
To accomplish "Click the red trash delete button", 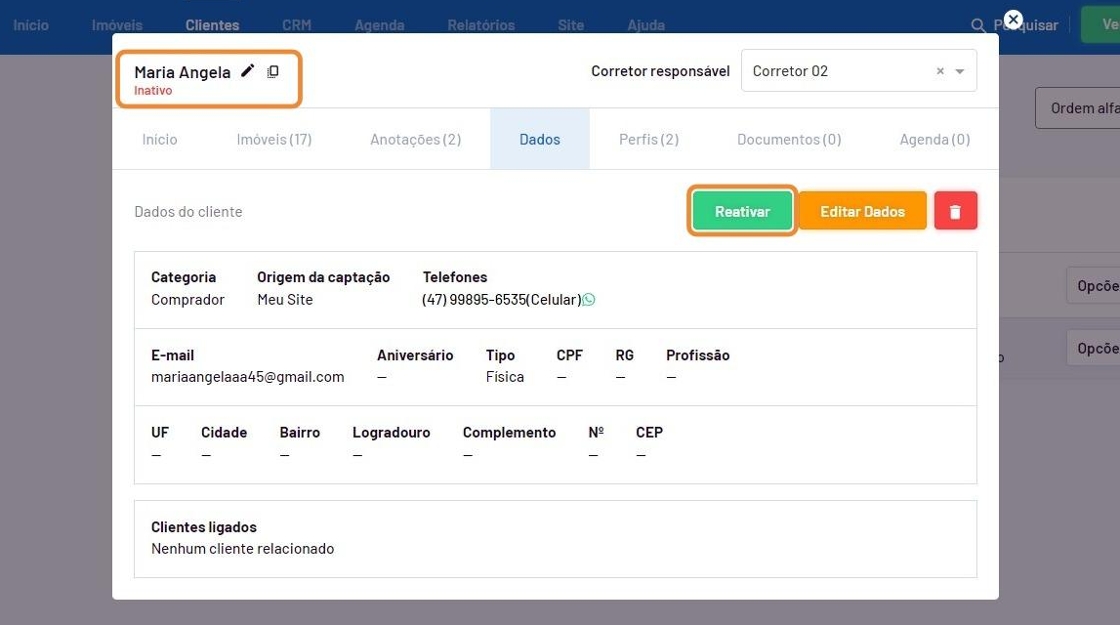I will (955, 211).
